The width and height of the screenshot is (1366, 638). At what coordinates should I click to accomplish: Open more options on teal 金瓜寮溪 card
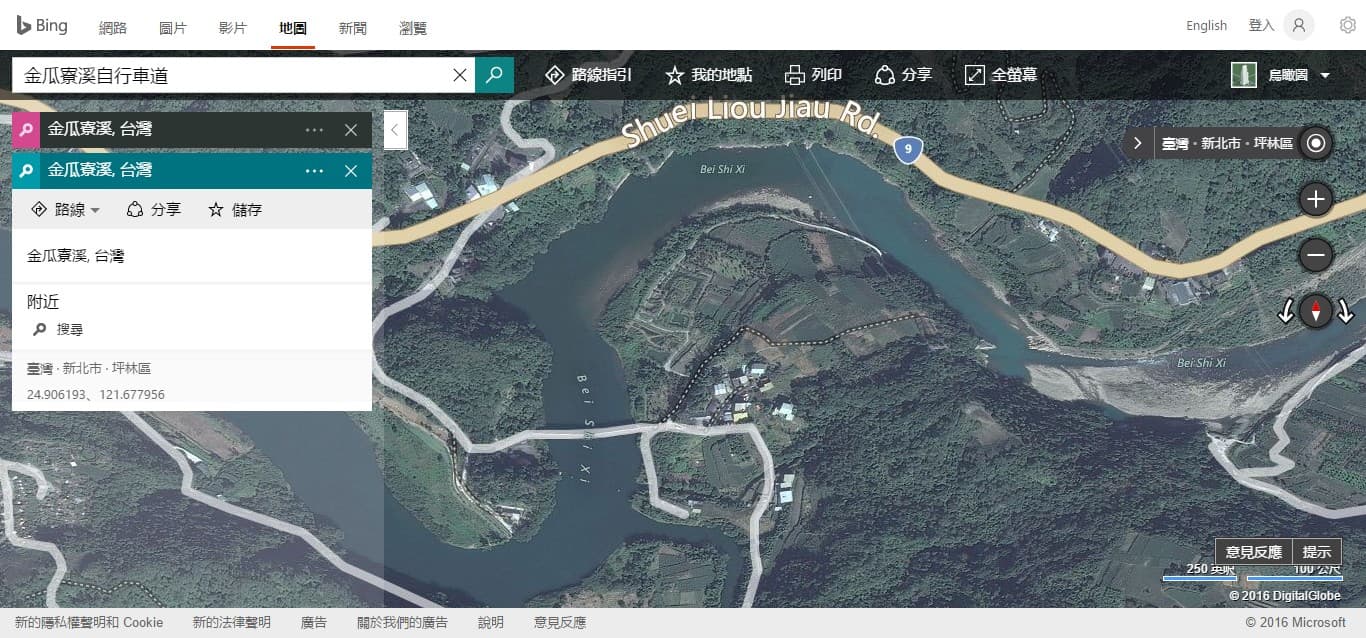pyautogui.click(x=314, y=171)
